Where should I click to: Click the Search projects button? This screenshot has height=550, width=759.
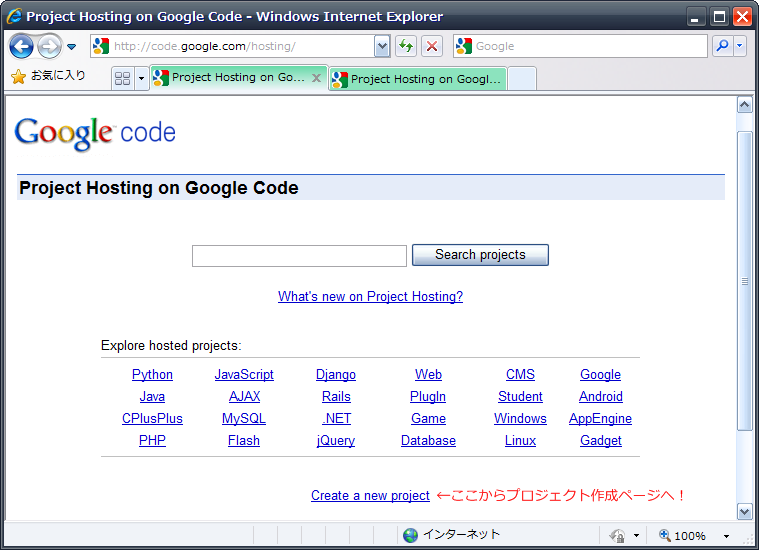(x=480, y=255)
